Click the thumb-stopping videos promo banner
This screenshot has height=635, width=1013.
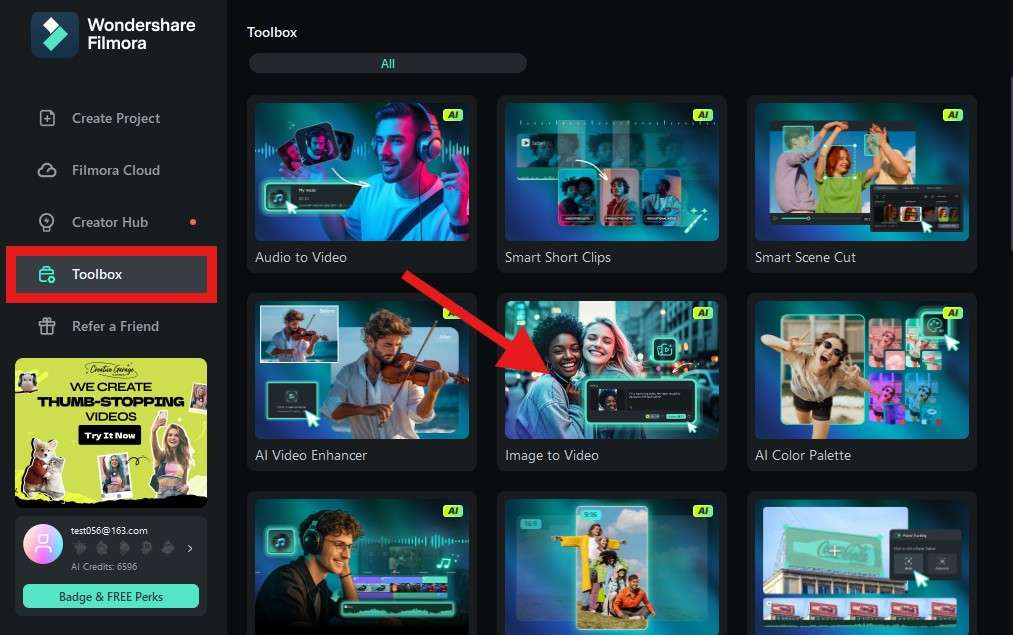111,432
